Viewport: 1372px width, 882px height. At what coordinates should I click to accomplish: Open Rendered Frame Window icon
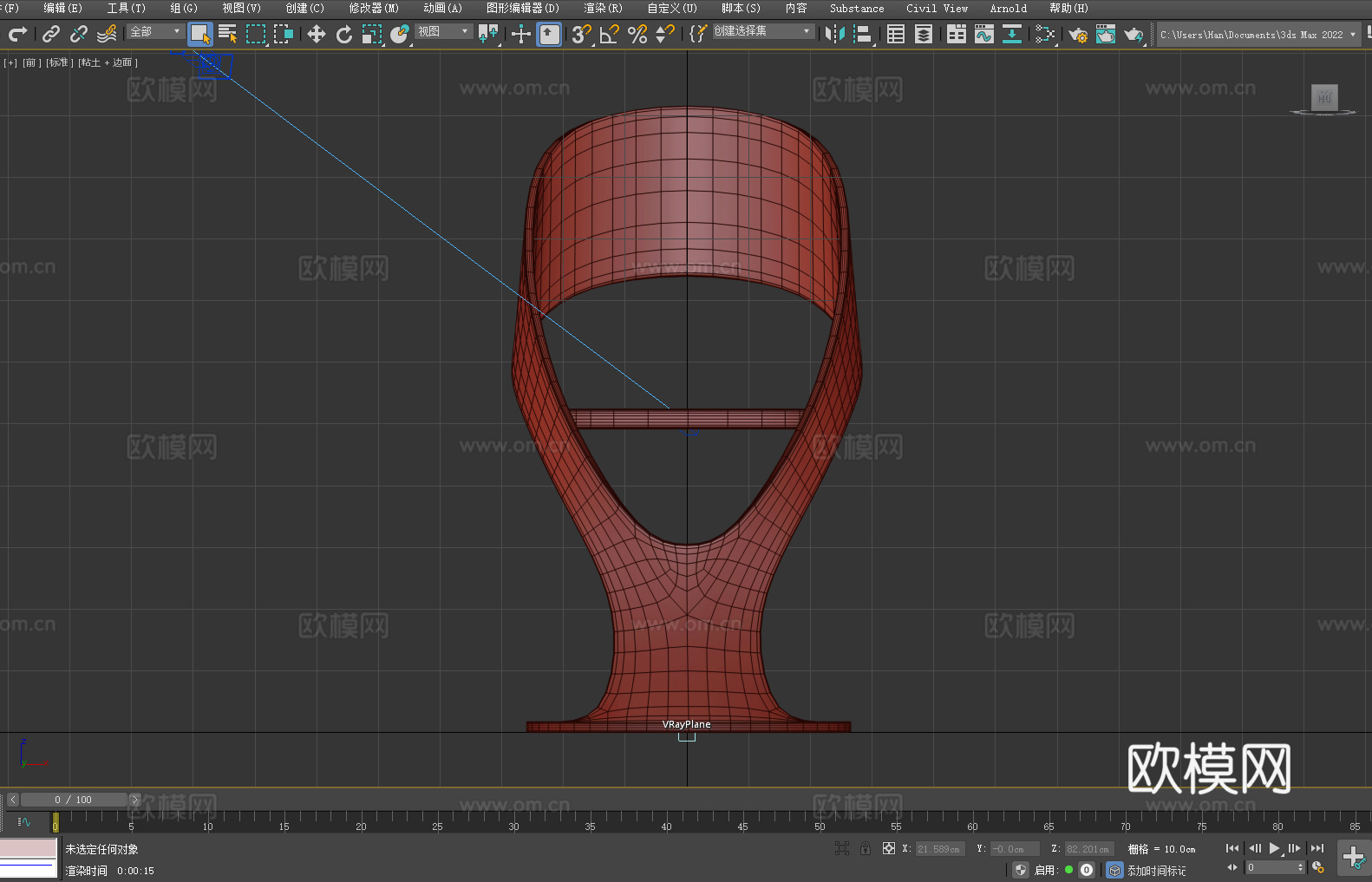[1106, 34]
